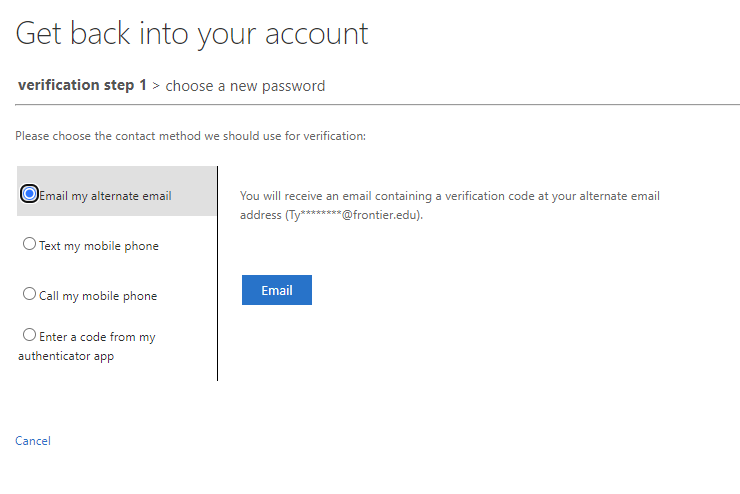Screen dimensions: 740x494
Task: Click the vertical divider beside the options list
Action: pos(217,300)
